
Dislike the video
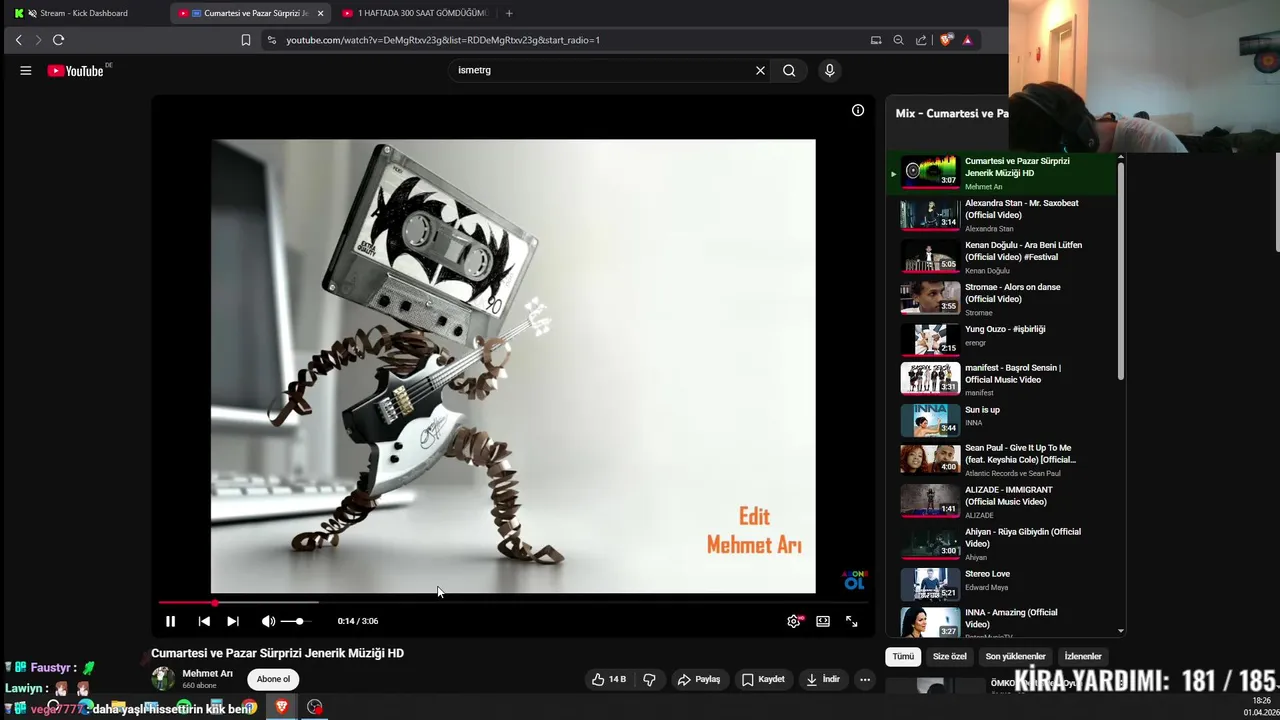coord(649,679)
